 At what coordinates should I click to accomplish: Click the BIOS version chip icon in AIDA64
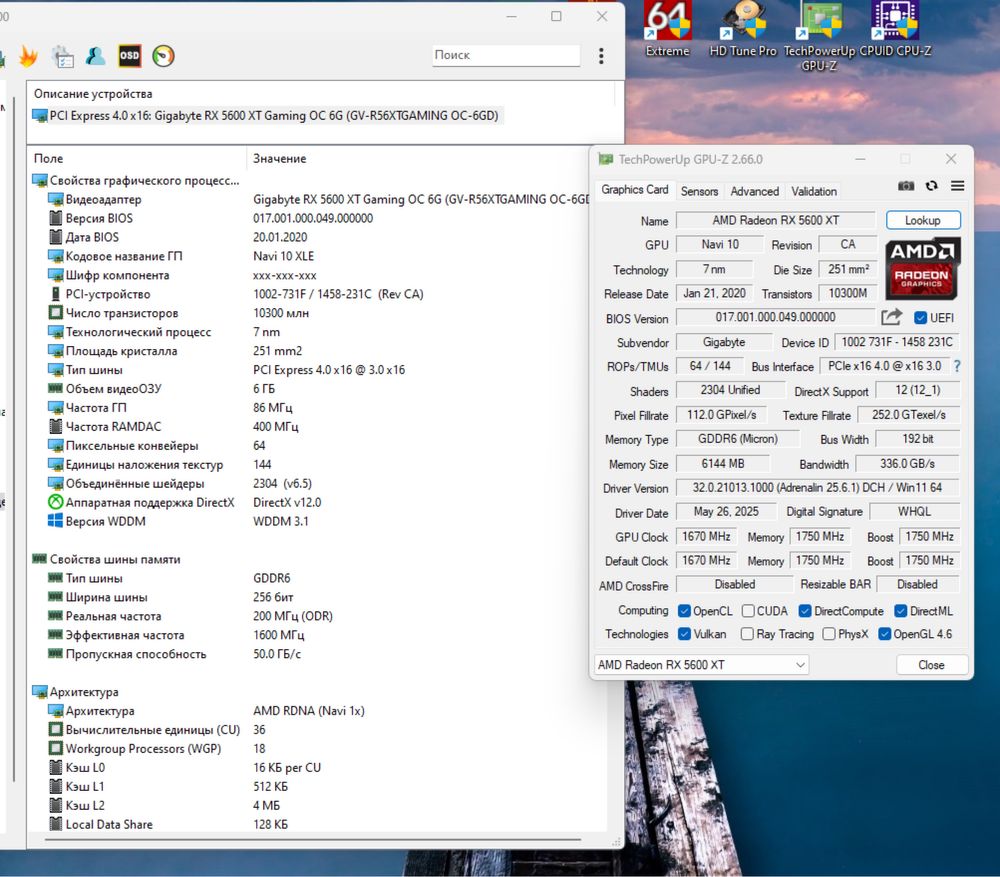tap(55, 218)
